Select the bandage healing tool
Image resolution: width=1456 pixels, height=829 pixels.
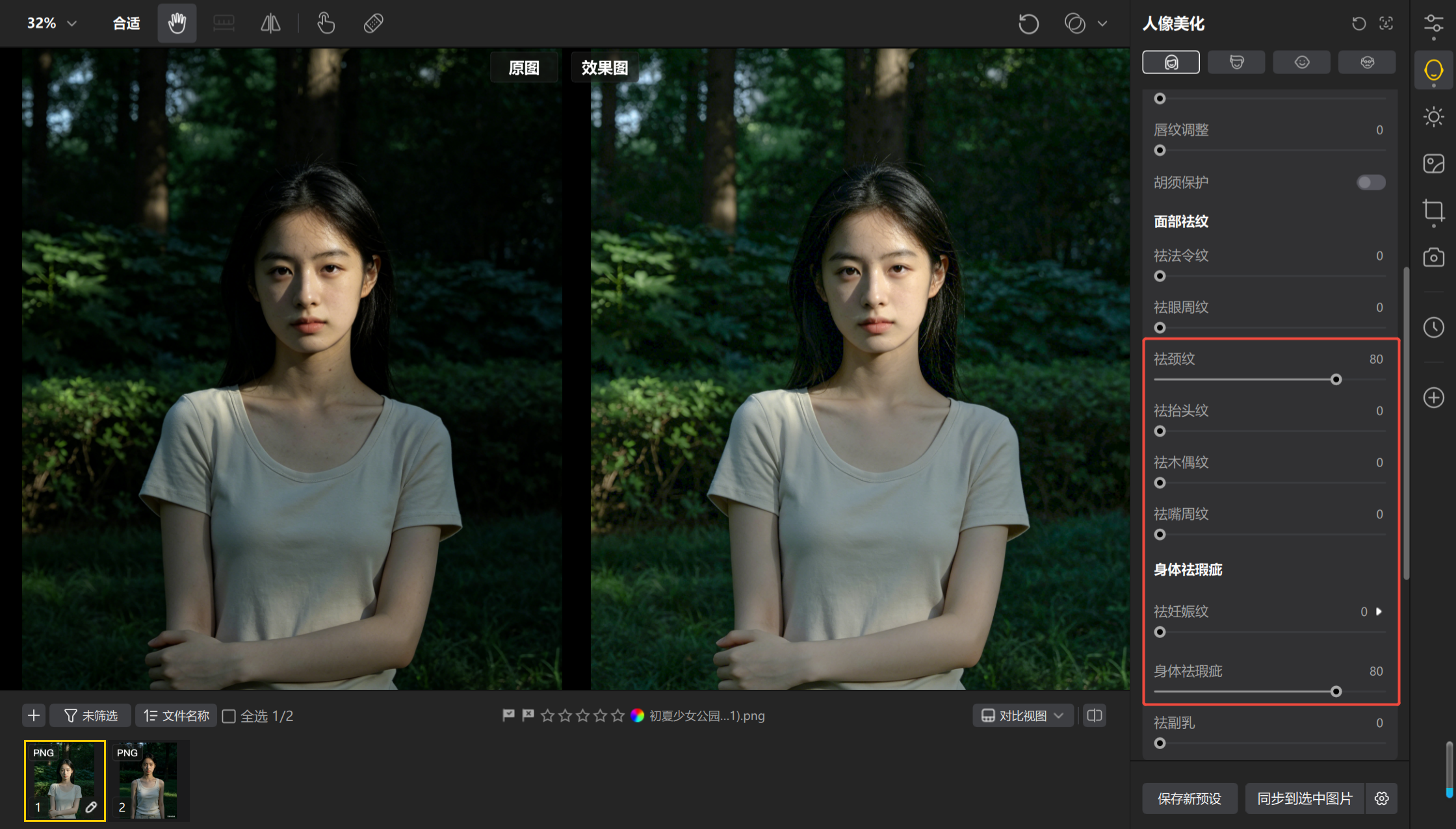373,23
